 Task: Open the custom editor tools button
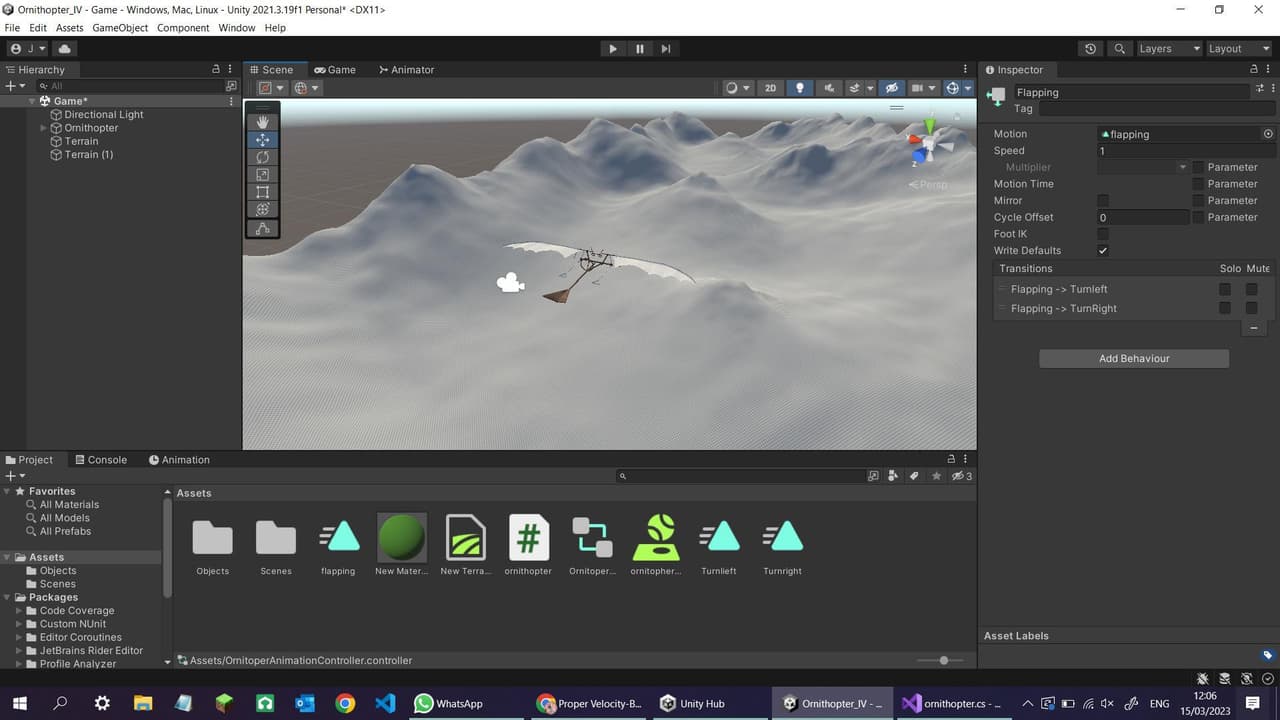pos(262,229)
